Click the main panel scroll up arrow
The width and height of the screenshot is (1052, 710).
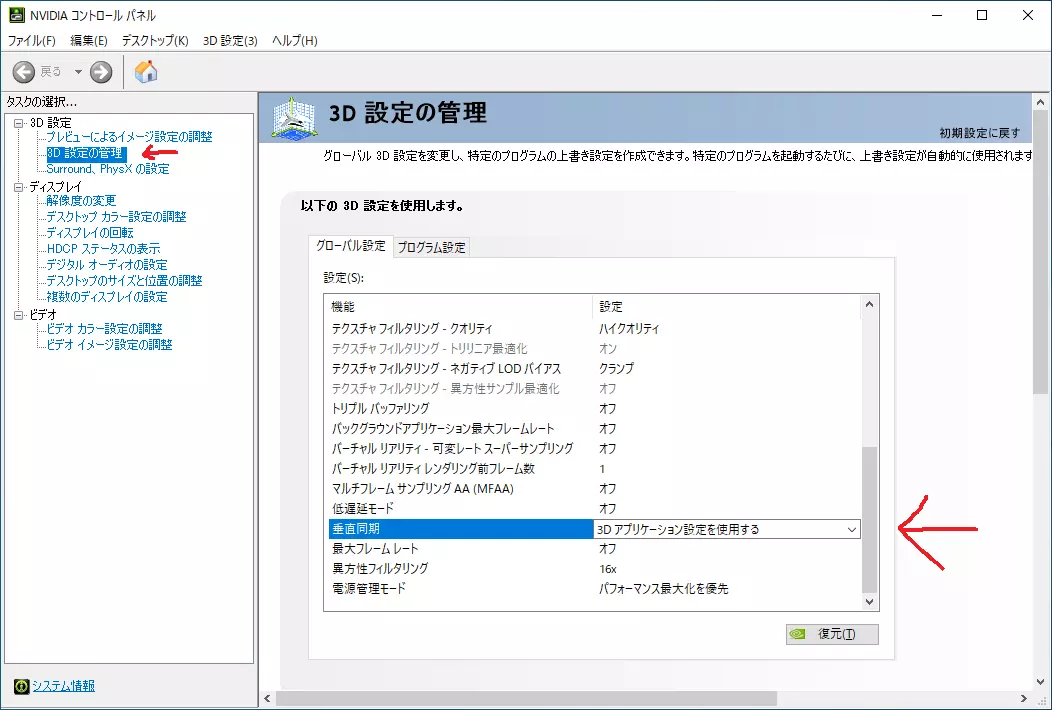[x=1041, y=103]
